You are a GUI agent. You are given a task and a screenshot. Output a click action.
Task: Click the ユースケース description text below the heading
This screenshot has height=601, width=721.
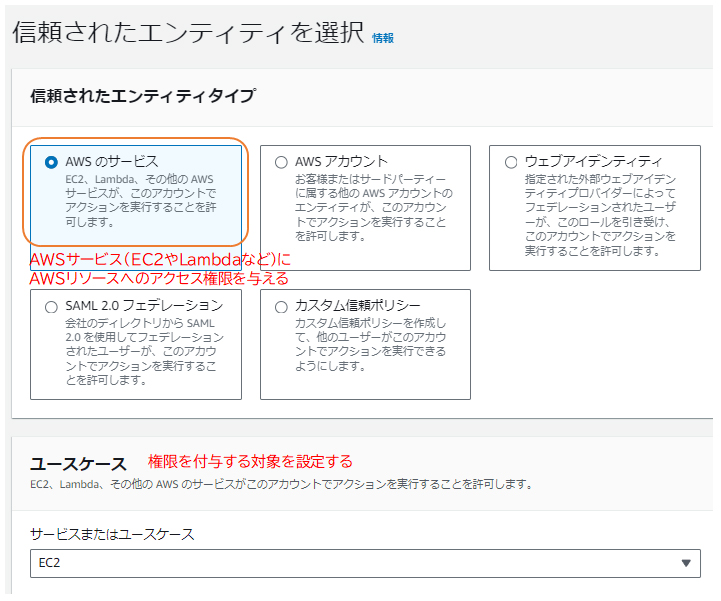pos(280,485)
